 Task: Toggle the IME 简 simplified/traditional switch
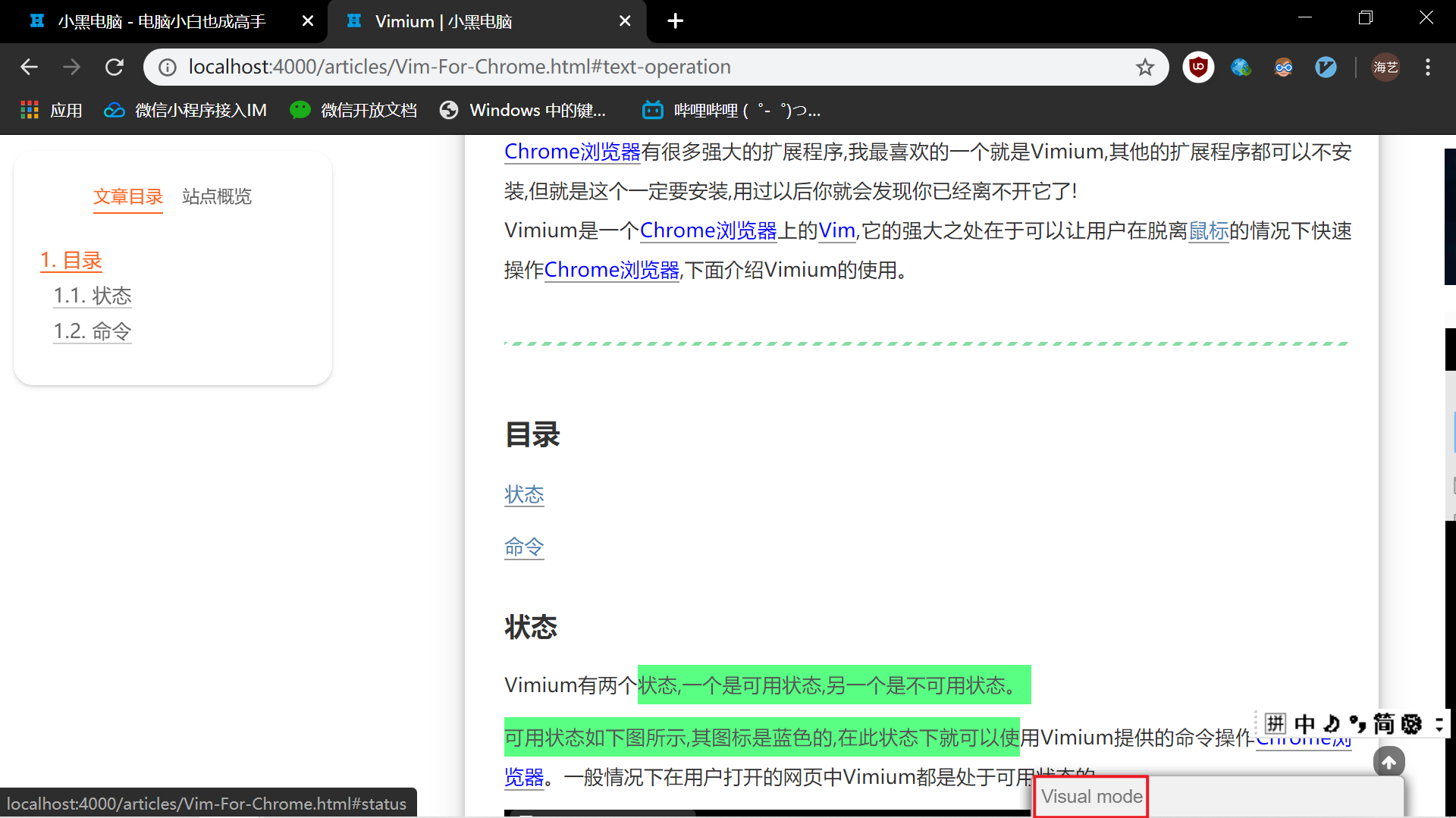(1384, 723)
